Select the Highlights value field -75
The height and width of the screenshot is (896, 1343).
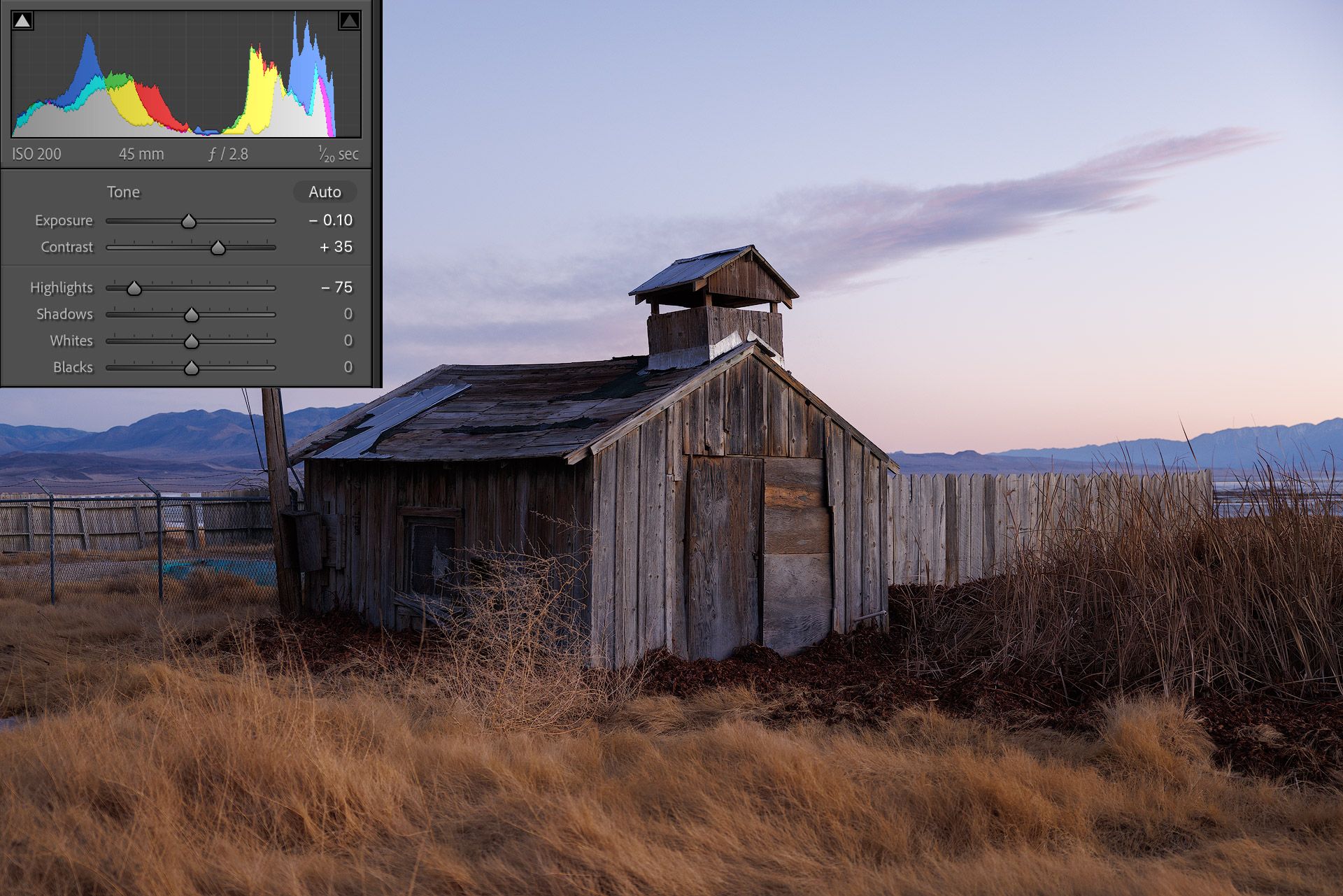click(336, 287)
